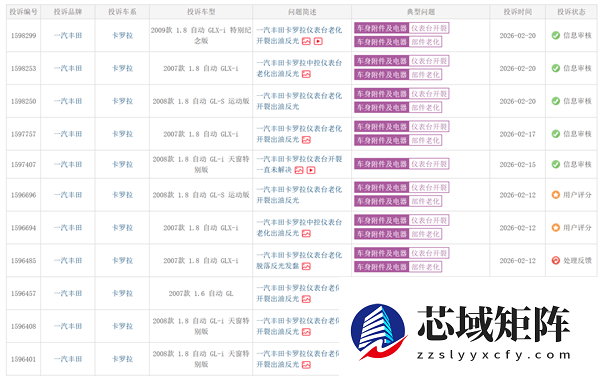Click orange 用户评分 status icon for 1596694
Viewport: 600px width, 377px height.
click(556, 228)
